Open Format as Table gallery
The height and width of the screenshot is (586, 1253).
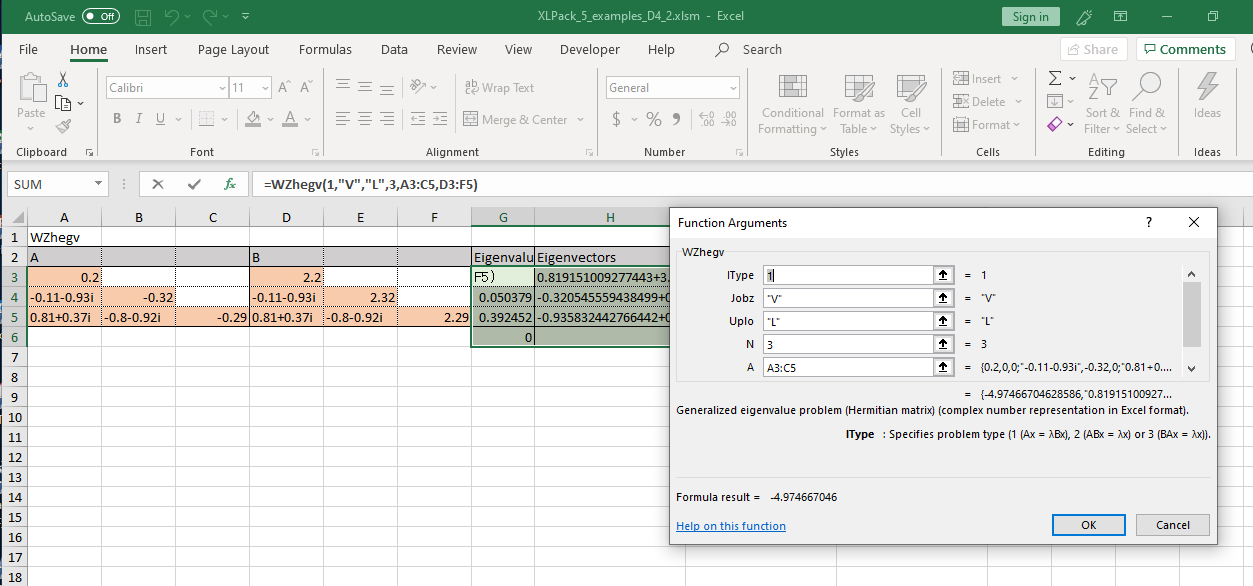pyautogui.click(x=859, y=105)
